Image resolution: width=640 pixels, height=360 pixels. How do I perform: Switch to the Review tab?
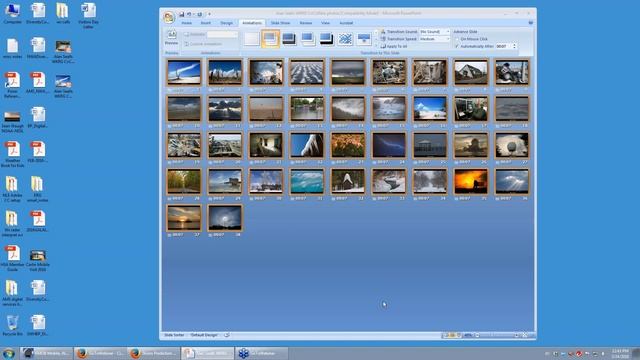coord(306,23)
